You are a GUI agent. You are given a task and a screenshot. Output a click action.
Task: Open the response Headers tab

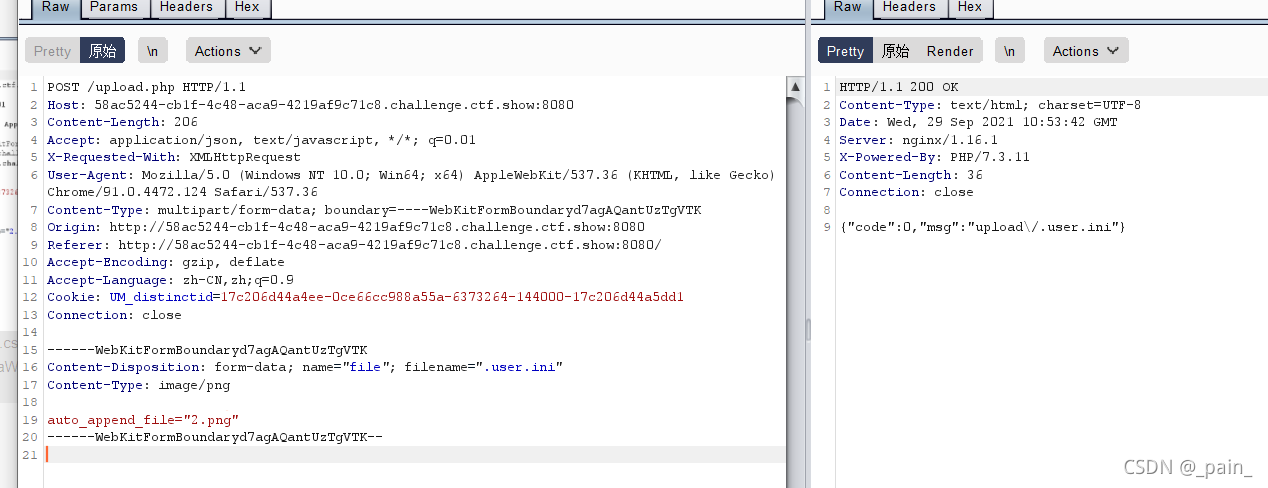(x=908, y=8)
